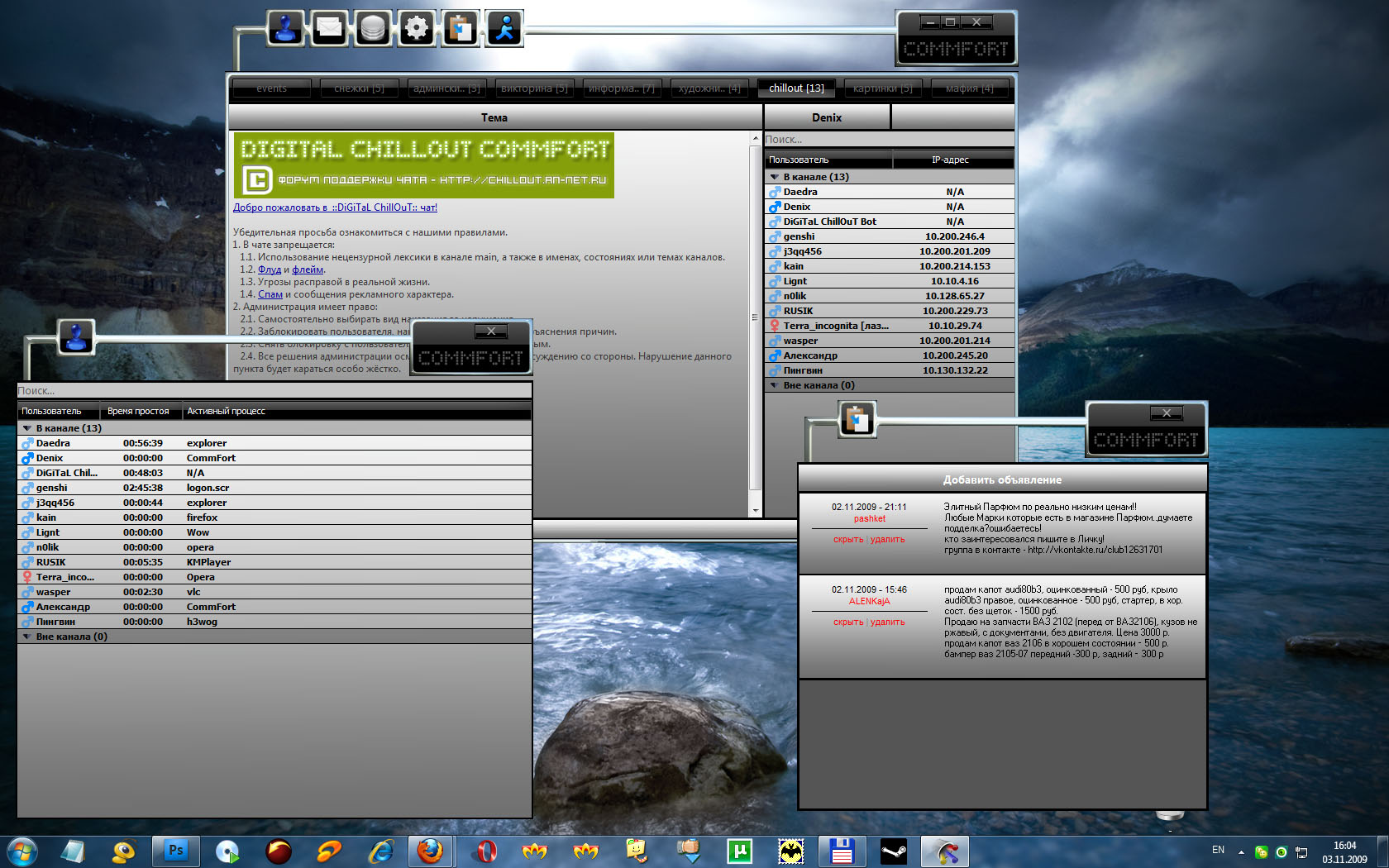The image size is (1389, 868).
Task: Click the 'Поиск...' search field above the IP-address list
Action: point(889,140)
